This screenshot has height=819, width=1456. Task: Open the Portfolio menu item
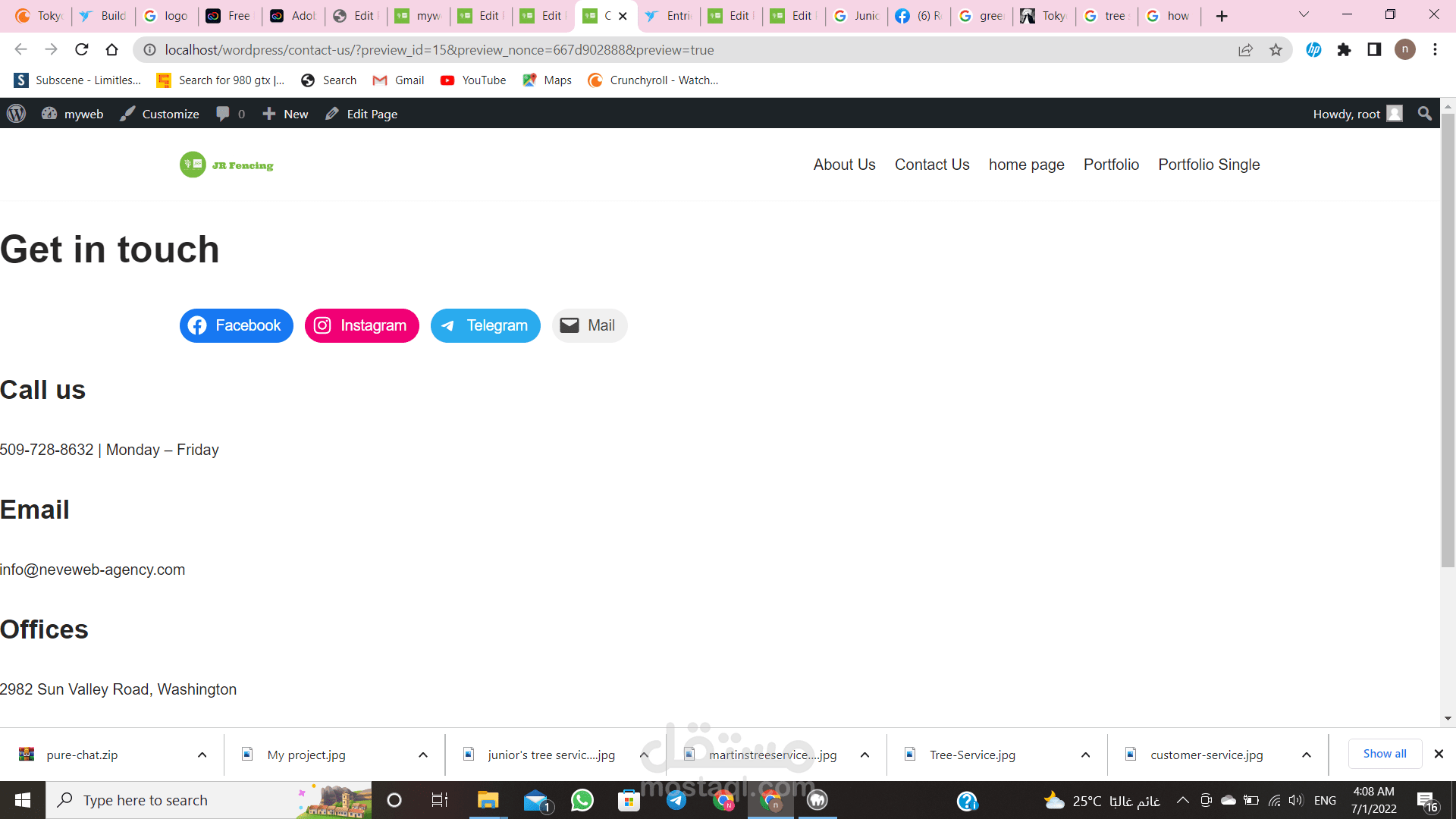pyautogui.click(x=1111, y=165)
